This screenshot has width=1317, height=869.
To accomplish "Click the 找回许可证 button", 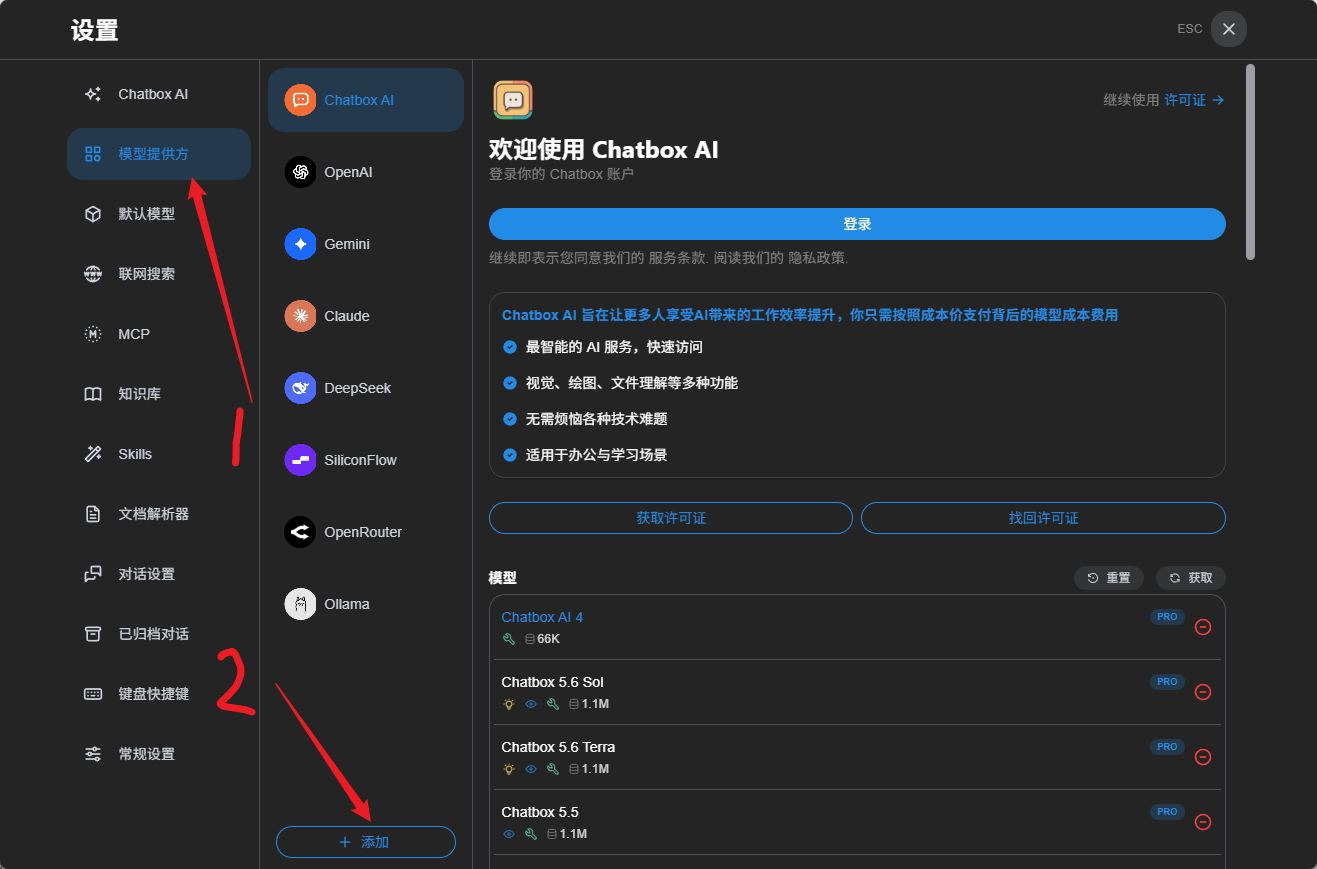I will pos(1043,518).
